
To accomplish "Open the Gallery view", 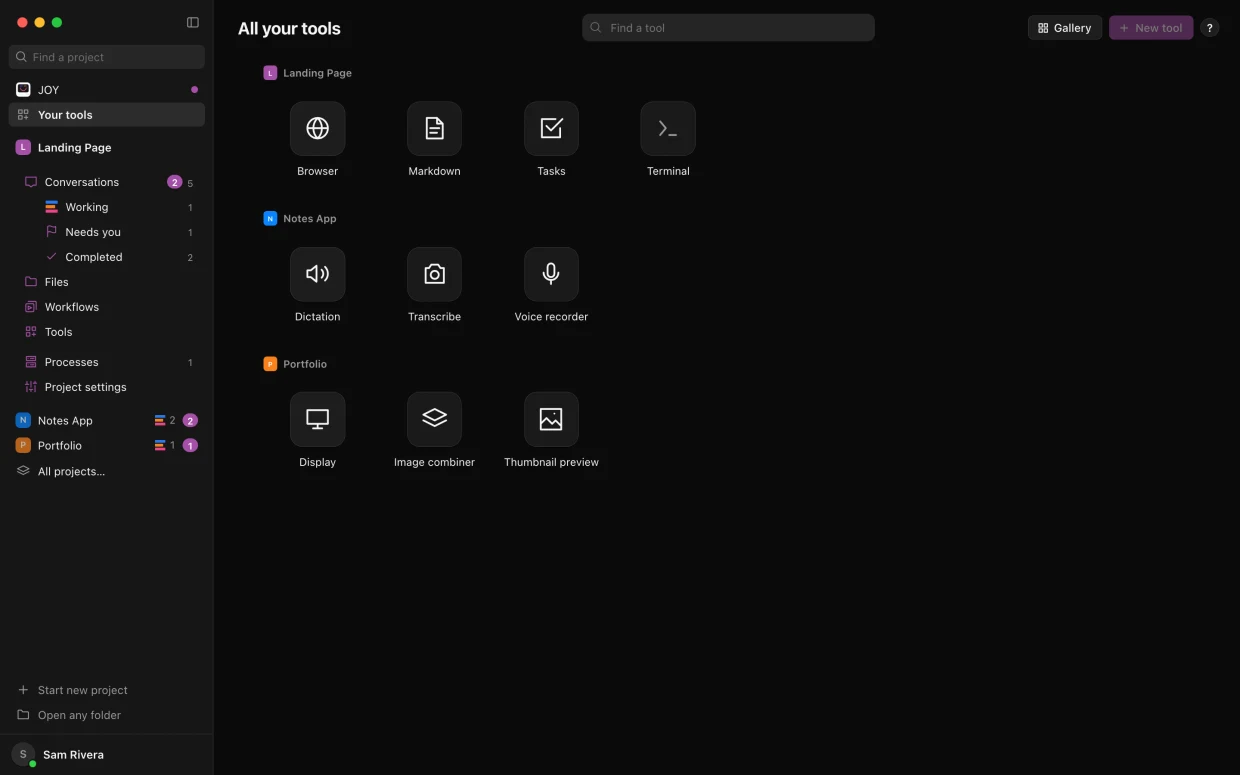I will 1064,28.
